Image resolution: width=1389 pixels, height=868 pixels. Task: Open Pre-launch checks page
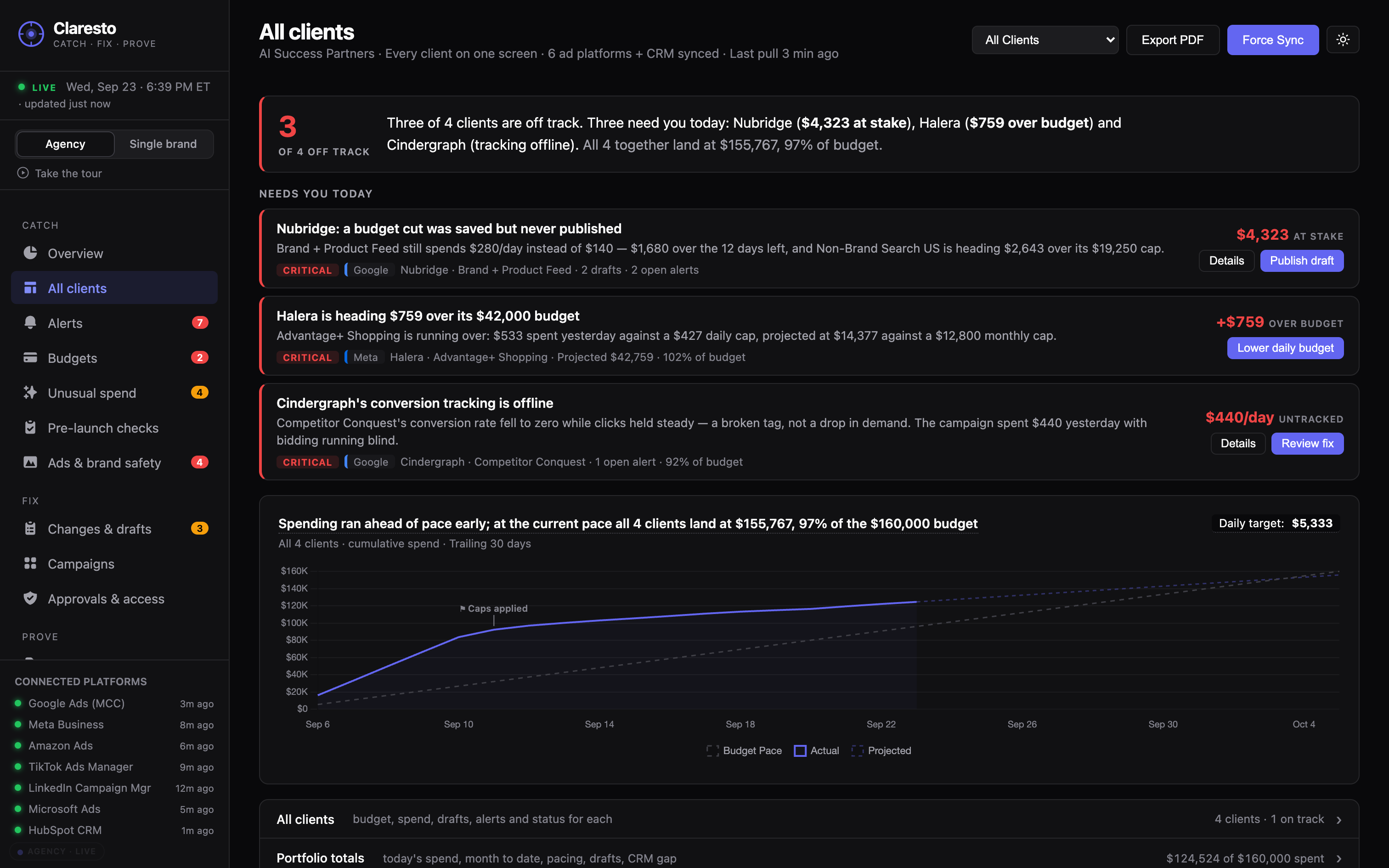[x=114, y=428]
